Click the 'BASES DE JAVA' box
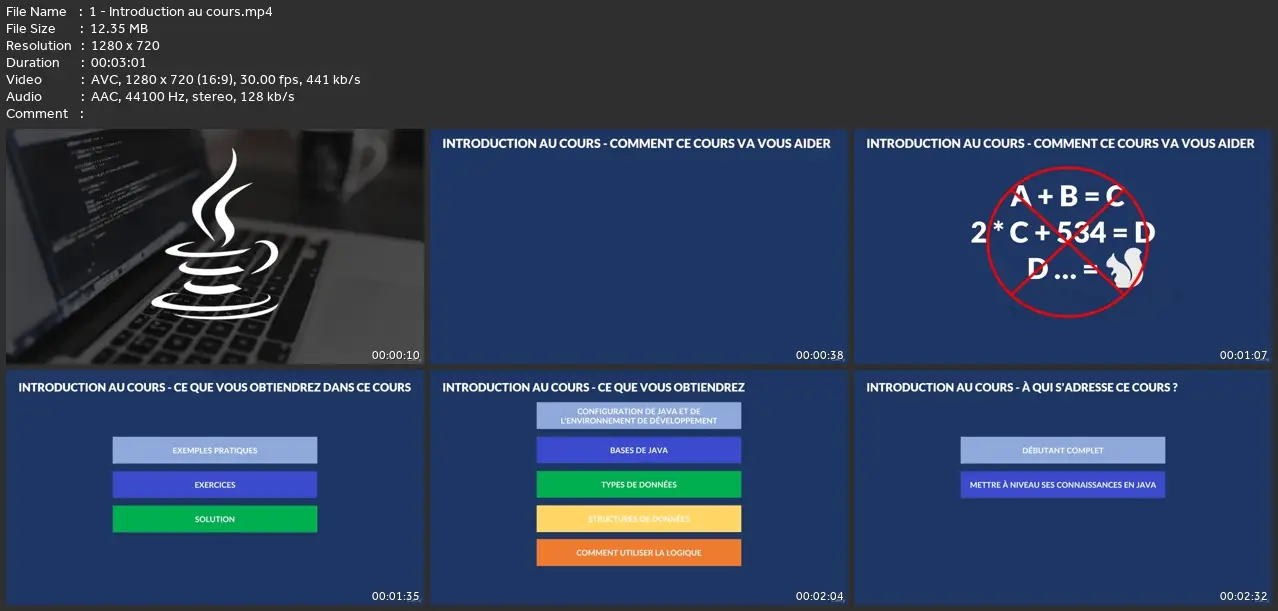Image resolution: width=1278 pixels, height=611 pixels. (x=639, y=450)
